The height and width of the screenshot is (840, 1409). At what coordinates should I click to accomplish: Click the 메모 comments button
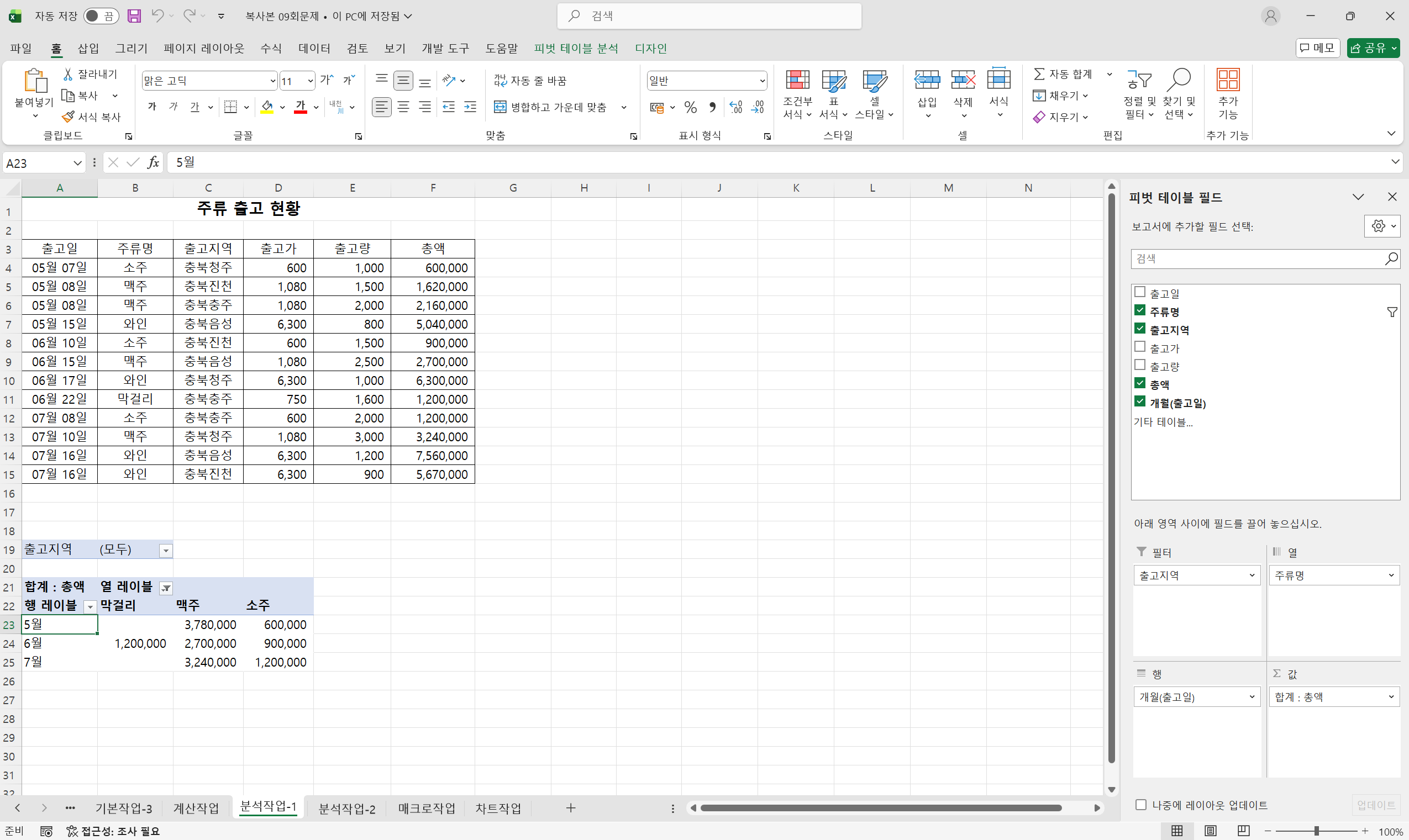tap(1317, 48)
